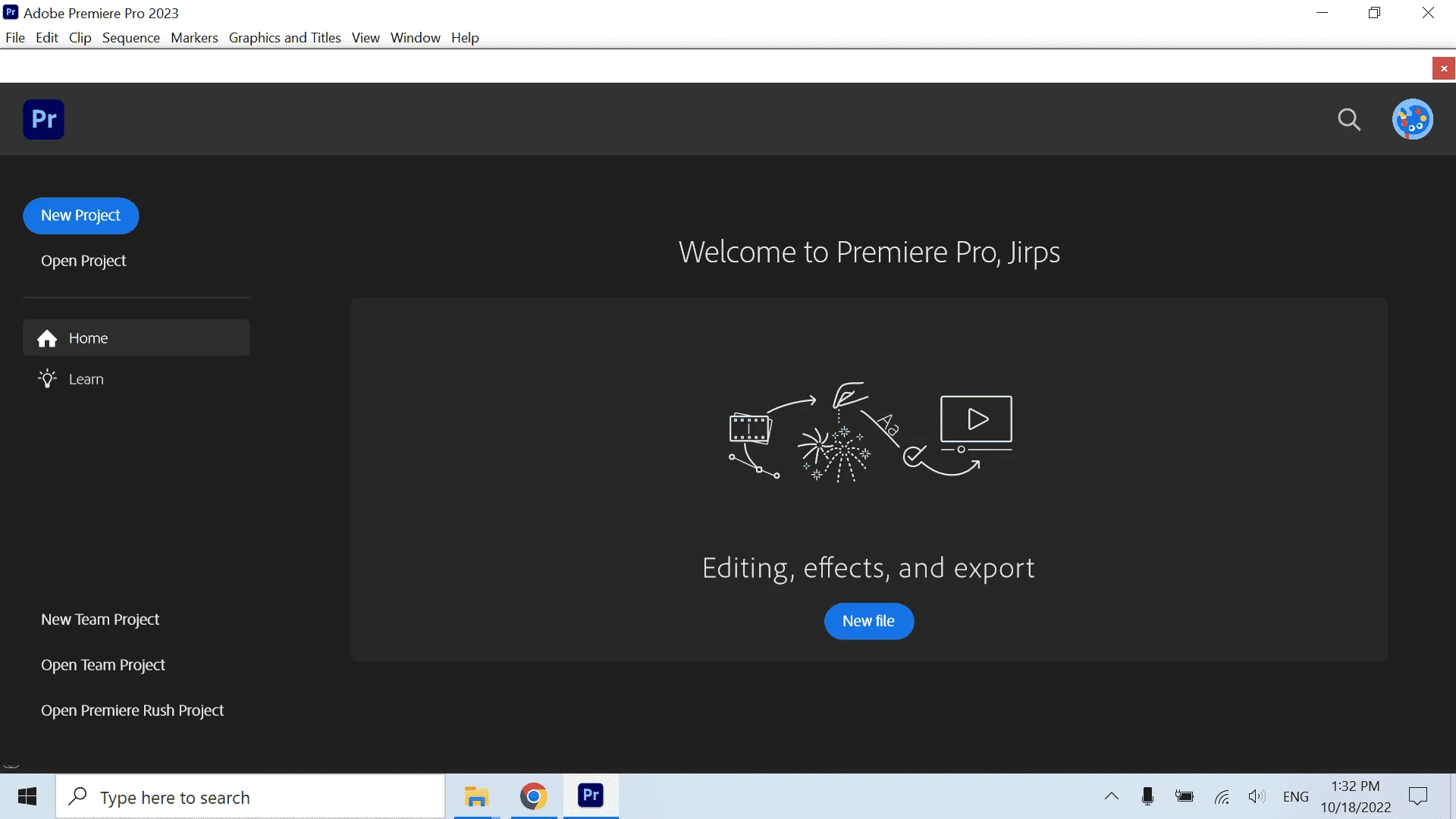Click Open Premiere Rush Project
Image resolution: width=1456 pixels, height=819 pixels.
[133, 711]
